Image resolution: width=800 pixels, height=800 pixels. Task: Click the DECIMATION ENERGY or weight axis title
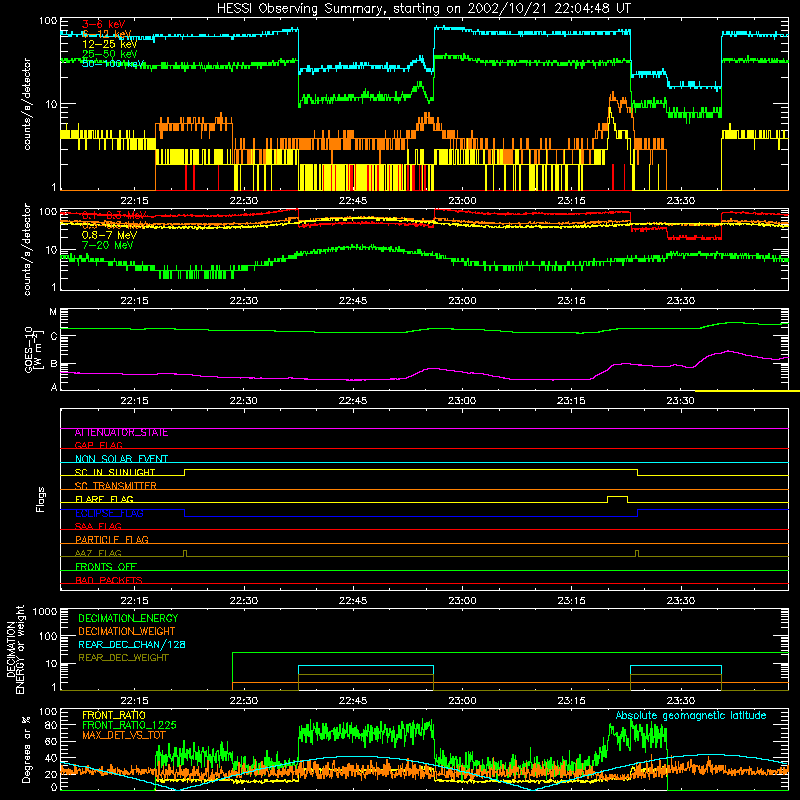coord(16,649)
